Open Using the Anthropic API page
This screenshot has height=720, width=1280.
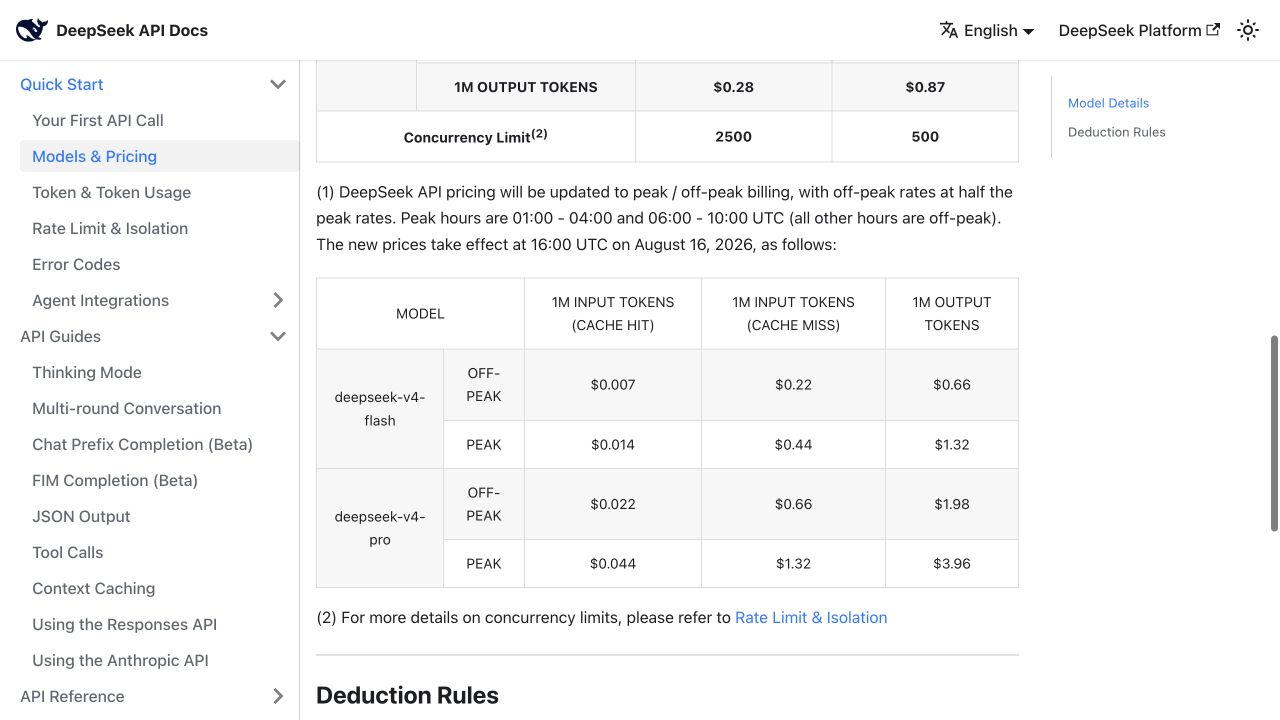120,660
